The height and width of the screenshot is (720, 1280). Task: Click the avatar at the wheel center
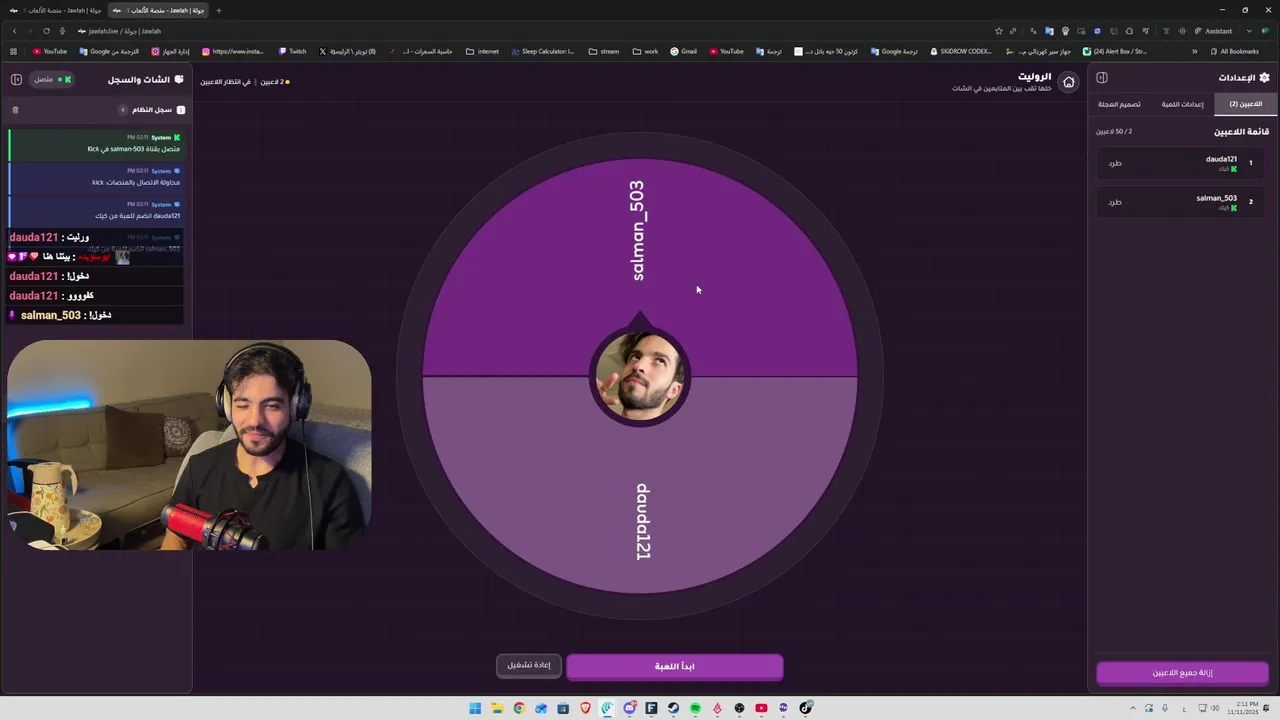pyautogui.click(x=640, y=375)
